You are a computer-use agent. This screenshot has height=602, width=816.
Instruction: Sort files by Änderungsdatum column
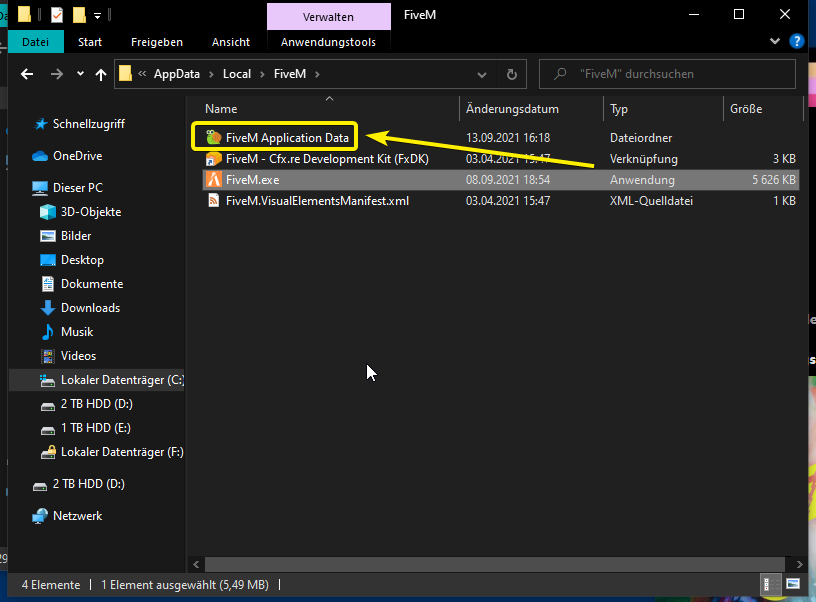click(x=512, y=109)
